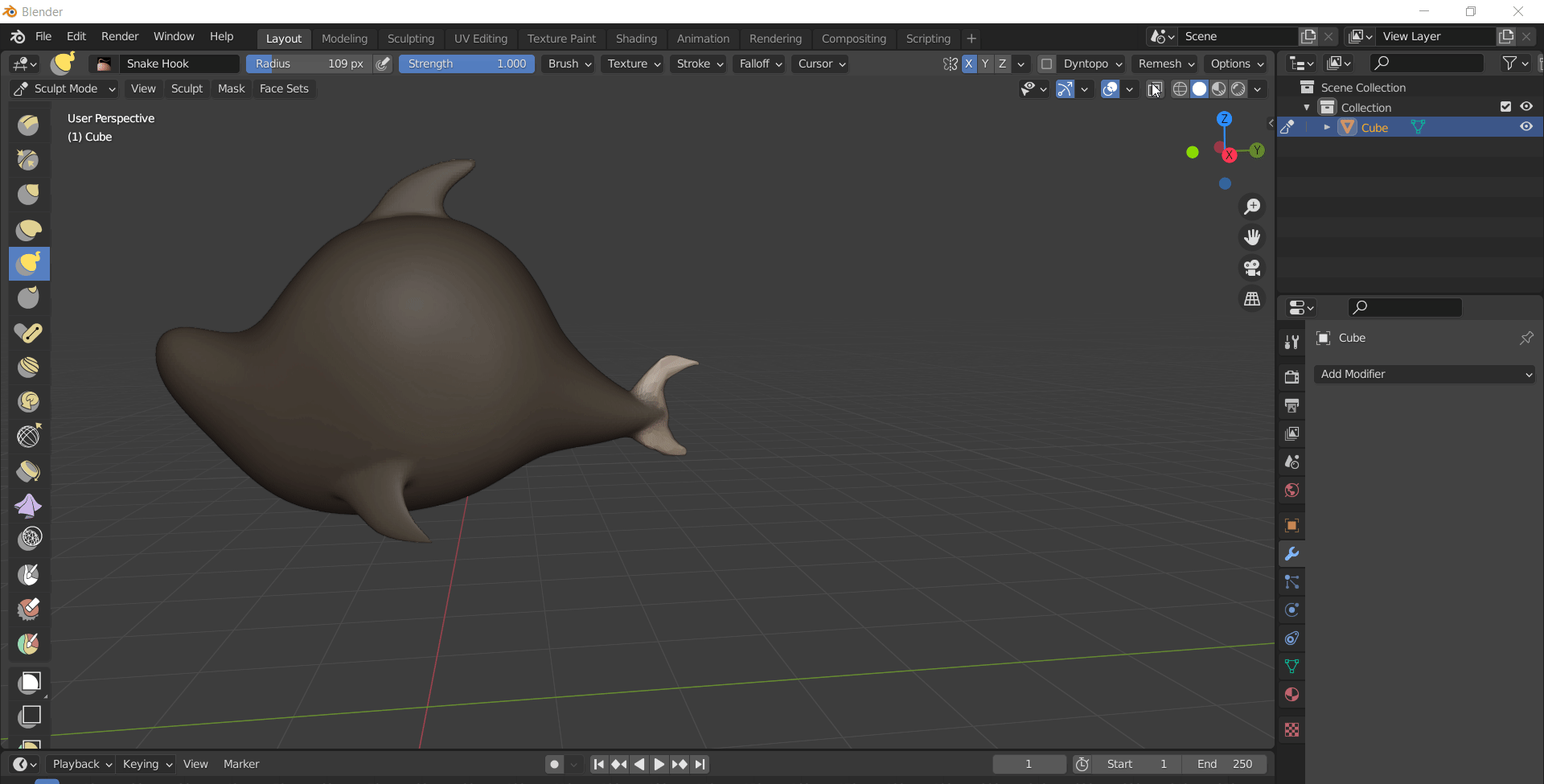Toggle the Dyntopo checkbox
Screen dimensions: 1544x784
1046,64
